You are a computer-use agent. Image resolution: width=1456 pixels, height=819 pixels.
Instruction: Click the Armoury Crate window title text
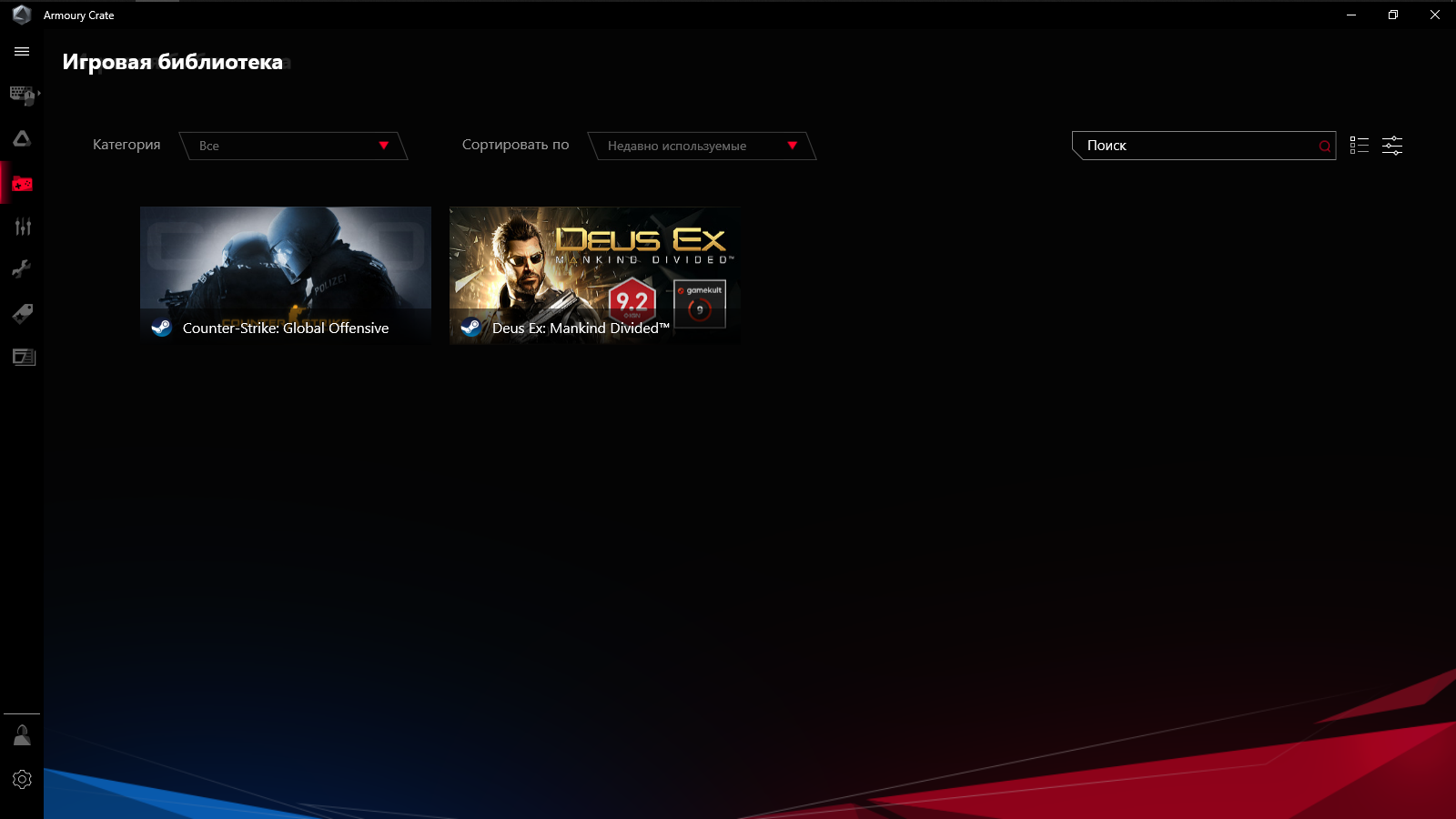pyautogui.click(x=79, y=15)
